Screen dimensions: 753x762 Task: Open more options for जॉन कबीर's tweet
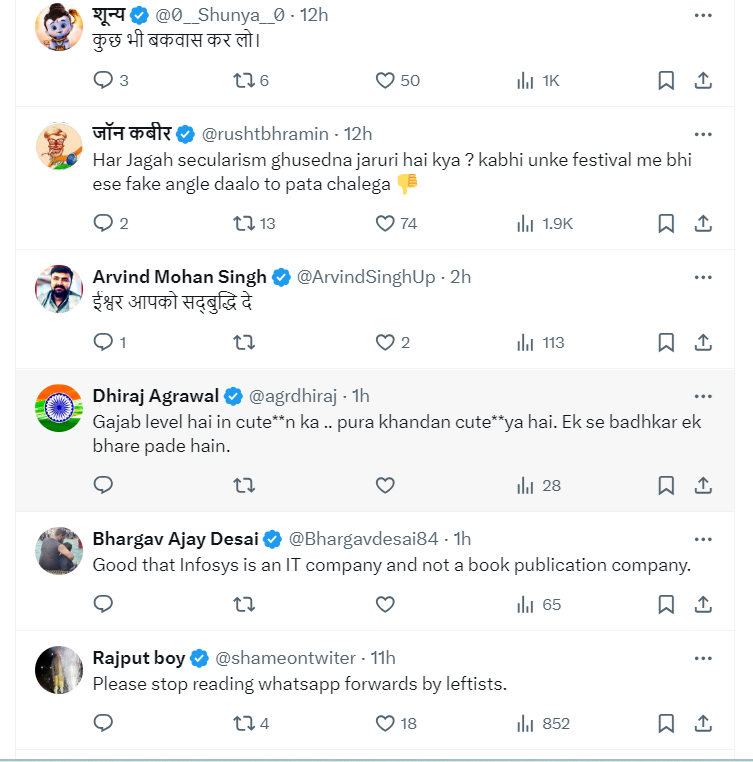click(x=703, y=133)
